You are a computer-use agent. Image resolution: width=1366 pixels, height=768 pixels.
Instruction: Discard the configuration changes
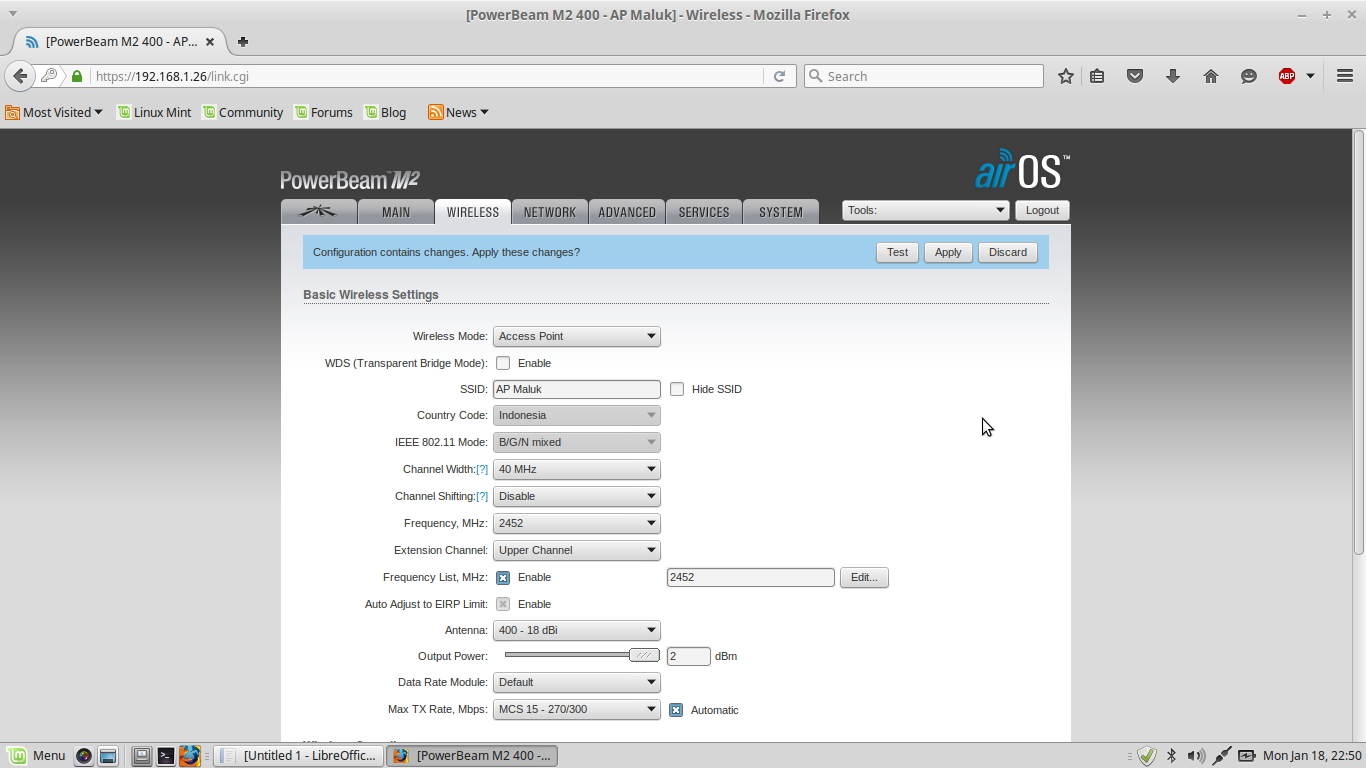click(1008, 252)
